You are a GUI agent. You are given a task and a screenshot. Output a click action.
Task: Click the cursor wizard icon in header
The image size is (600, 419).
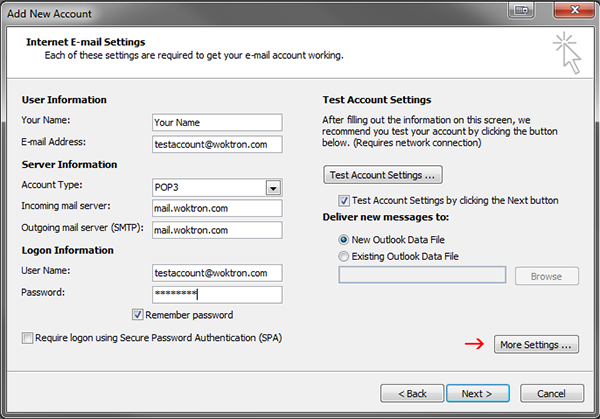pos(567,53)
